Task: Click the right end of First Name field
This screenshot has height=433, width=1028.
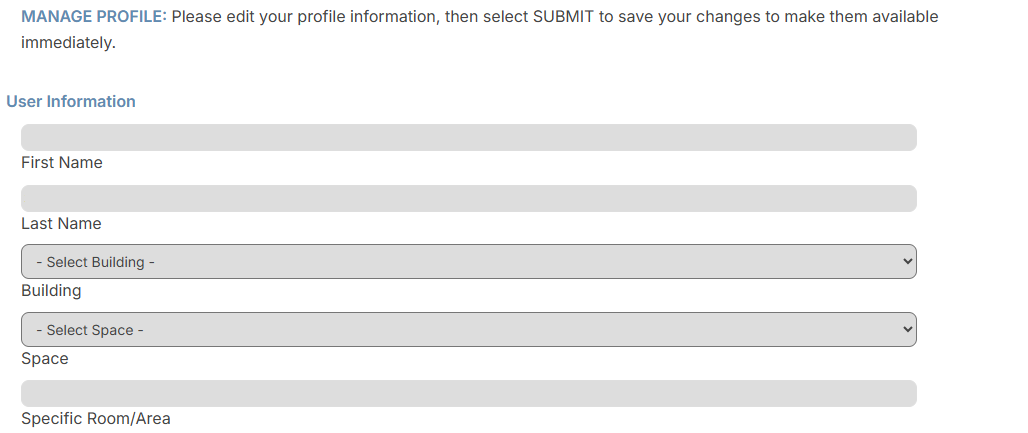Action: 900,138
